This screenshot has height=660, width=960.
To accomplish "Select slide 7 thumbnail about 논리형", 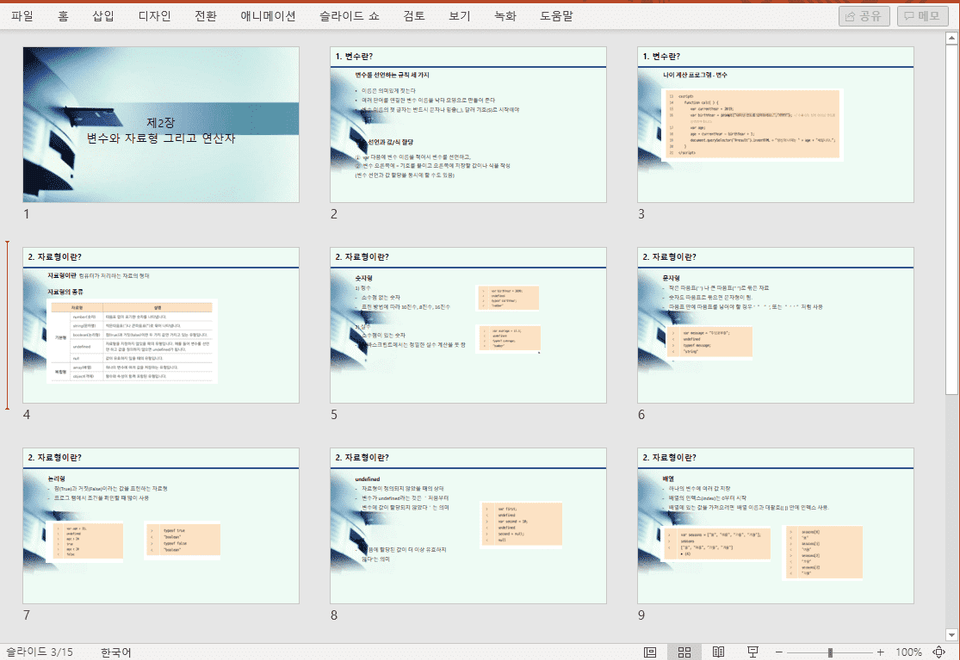I will 161,526.
